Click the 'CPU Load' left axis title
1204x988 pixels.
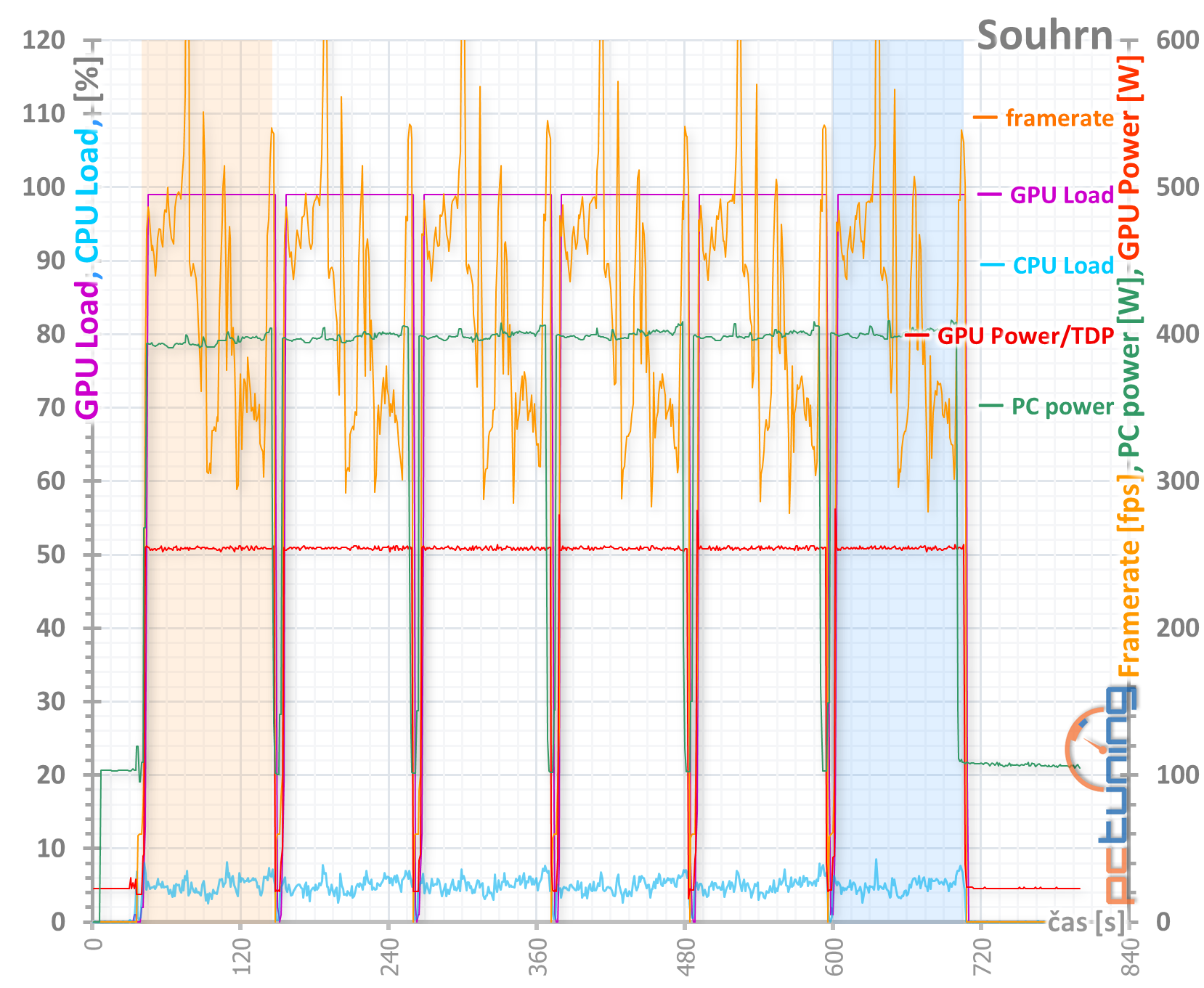pos(87,196)
